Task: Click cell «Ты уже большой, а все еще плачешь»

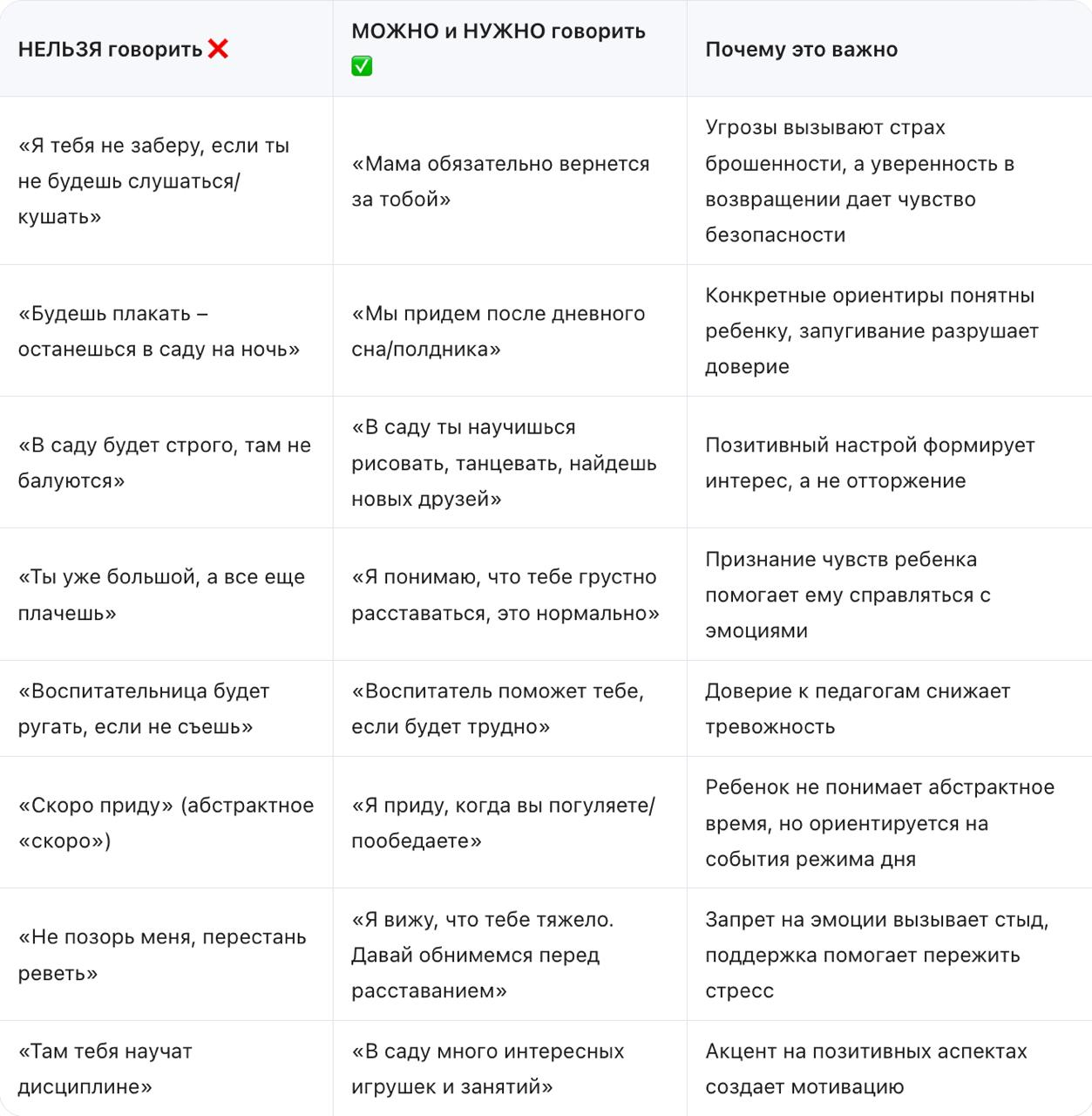Action: click(x=166, y=595)
